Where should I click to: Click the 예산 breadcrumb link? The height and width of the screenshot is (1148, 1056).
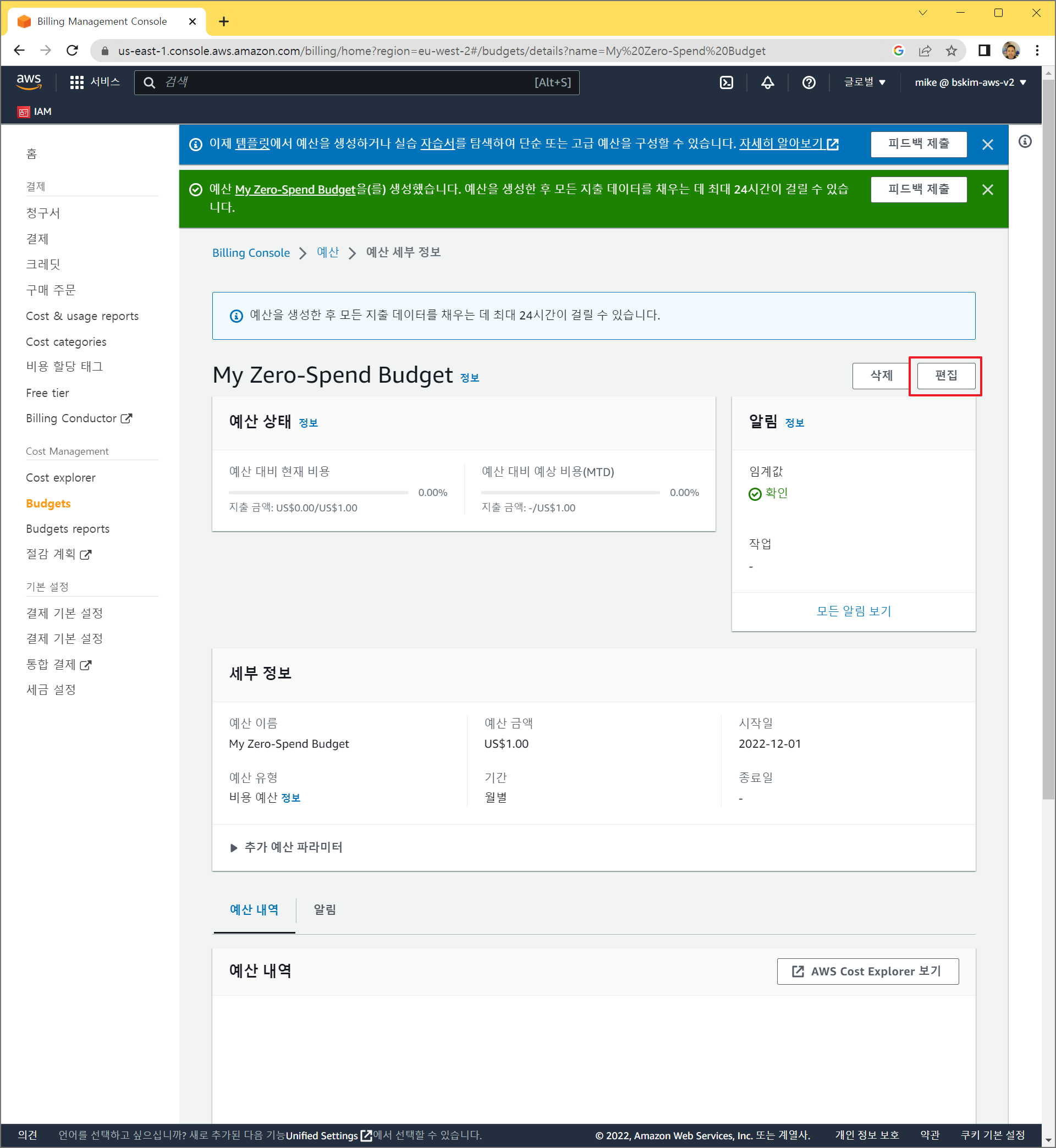pos(327,252)
